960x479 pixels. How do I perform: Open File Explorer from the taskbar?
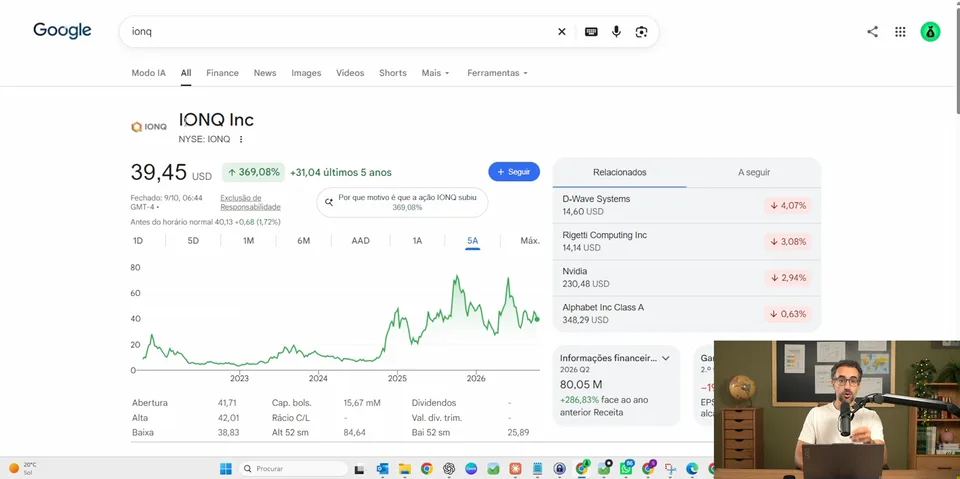405,469
